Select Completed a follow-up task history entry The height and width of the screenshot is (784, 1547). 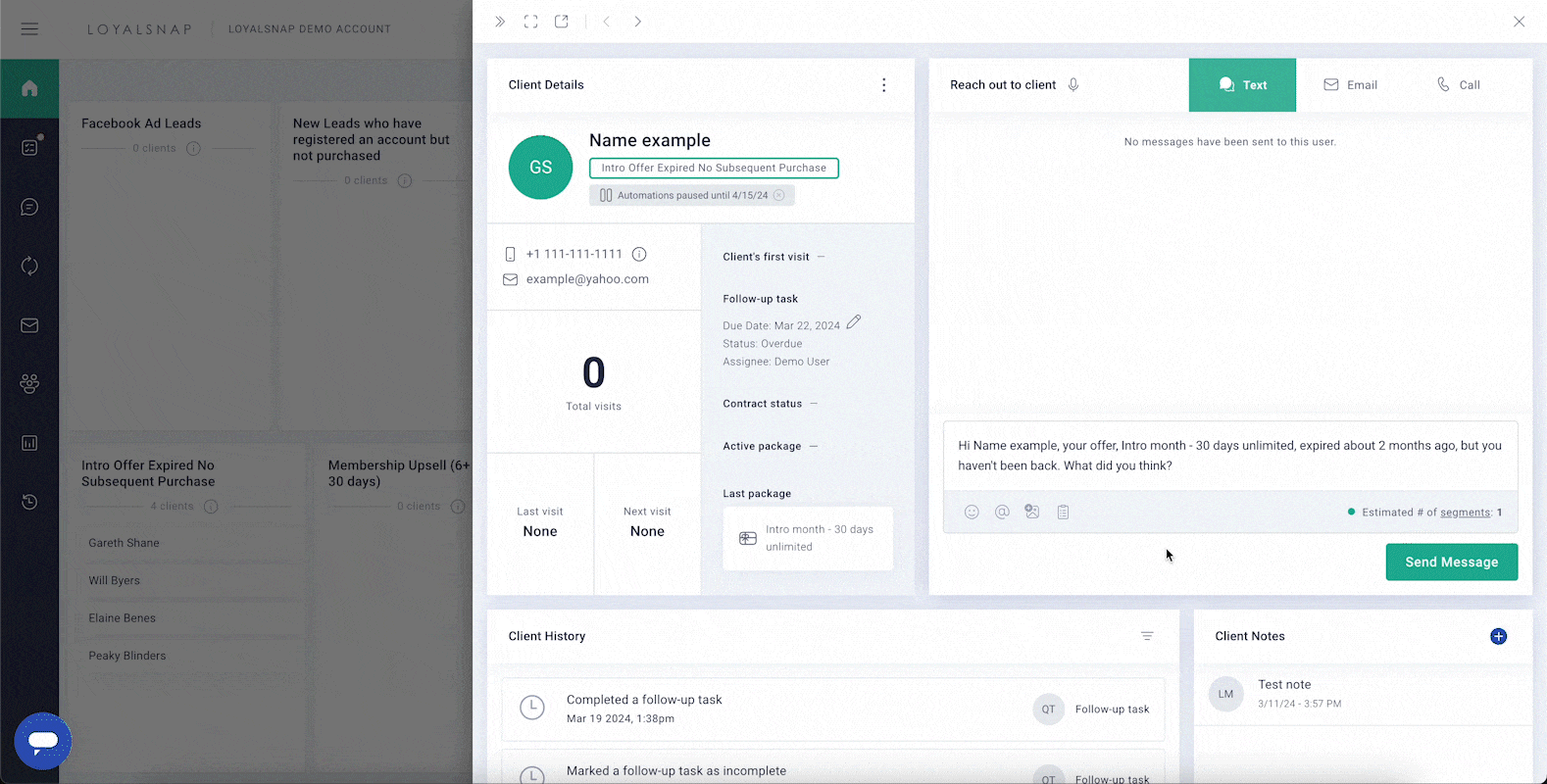click(833, 709)
